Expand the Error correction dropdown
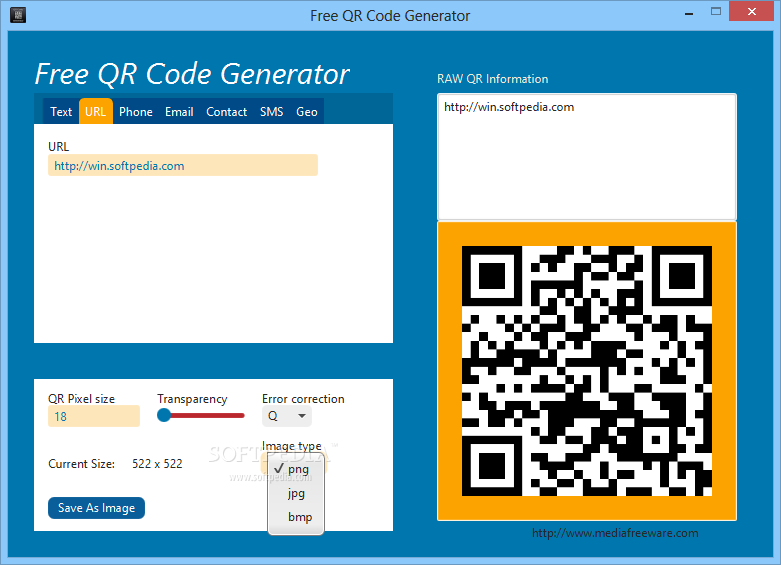781x565 pixels. coord(287,416)
